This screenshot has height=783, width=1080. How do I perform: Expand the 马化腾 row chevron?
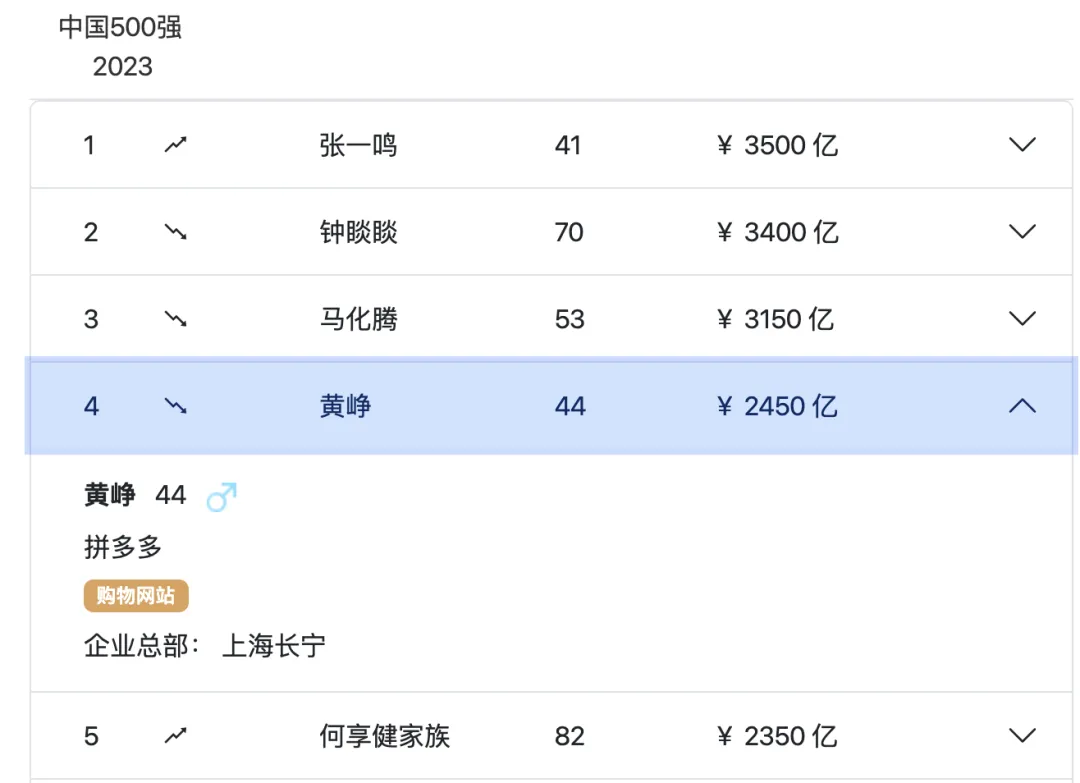click(x=1022, y=318)
